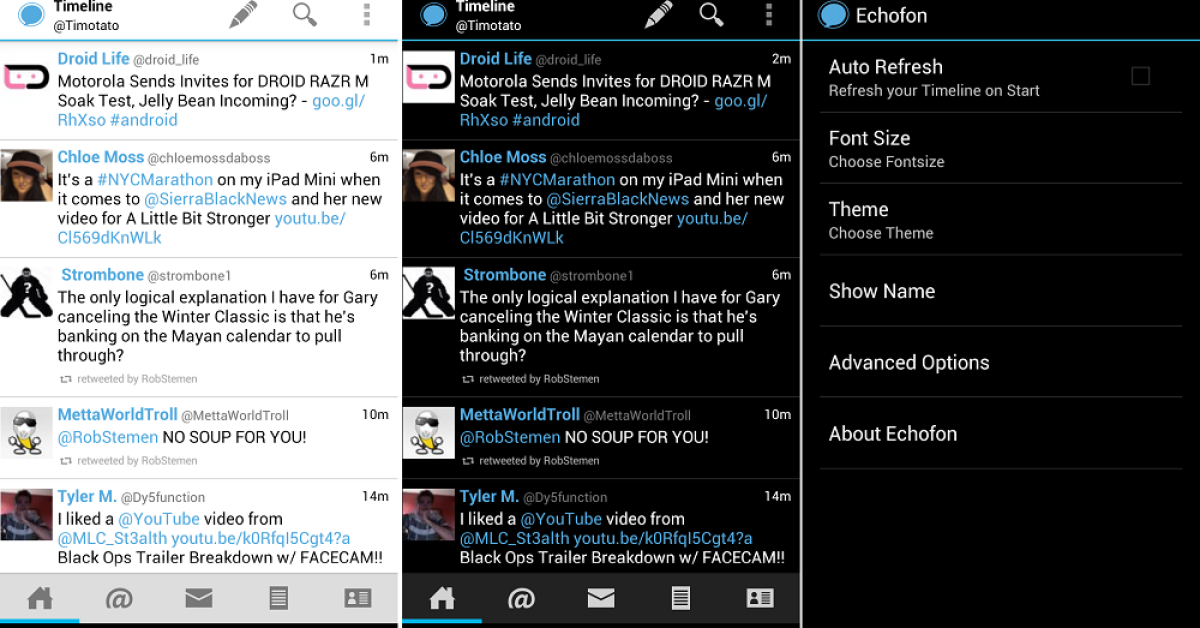This screenshot has width=1200, height=628.
Task: Tap Echofon bubble logo in dark Timeline header
Action: pyautogui.click(x=433, y=15)
